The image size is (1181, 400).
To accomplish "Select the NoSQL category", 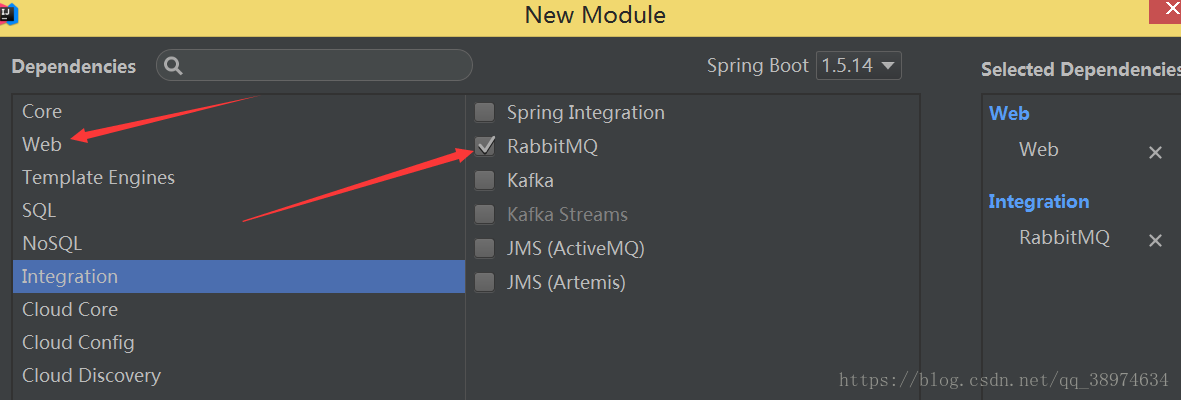I will pos(52,244).
